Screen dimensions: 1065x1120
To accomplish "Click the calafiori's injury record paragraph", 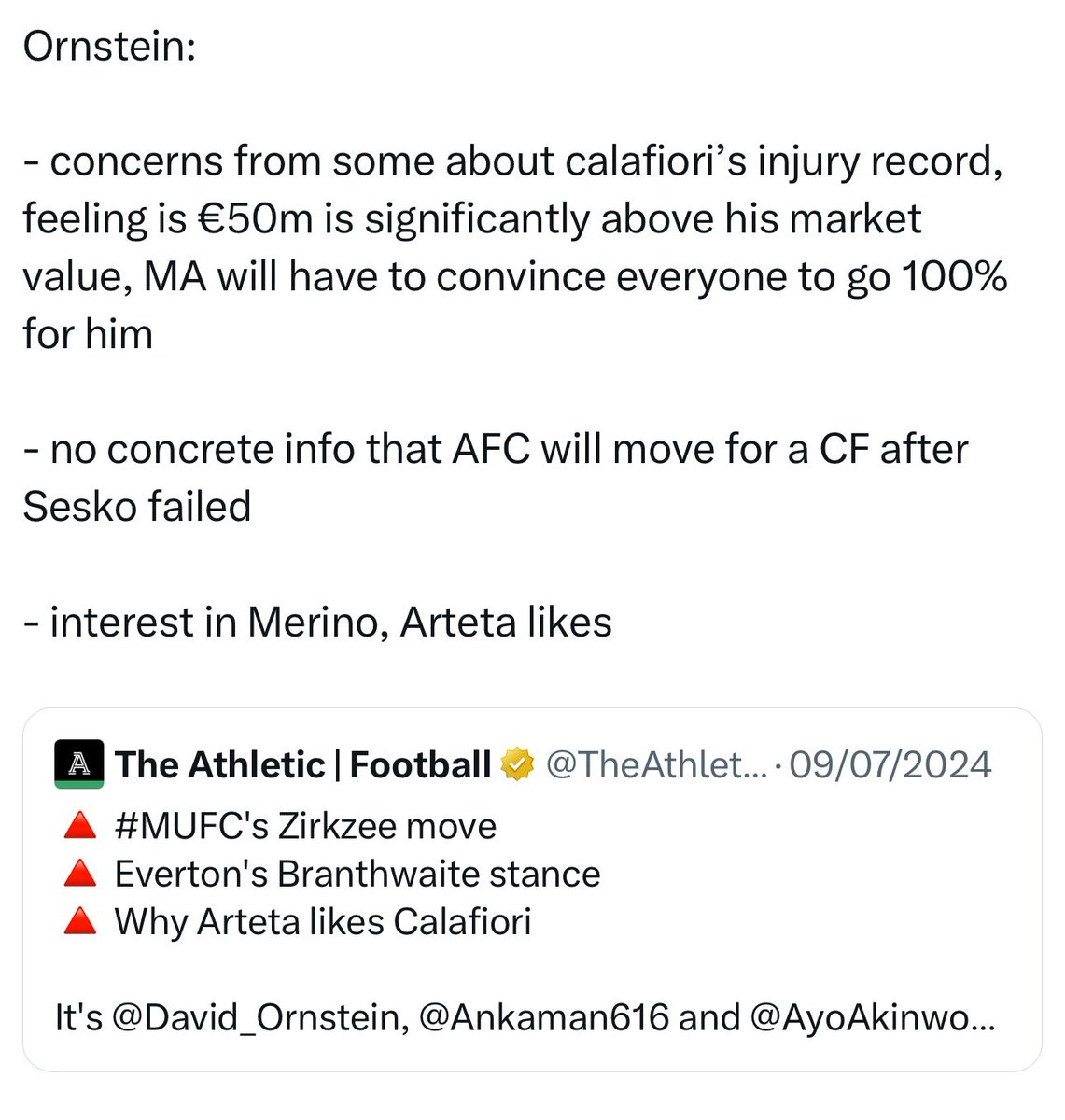I will 515,247.
